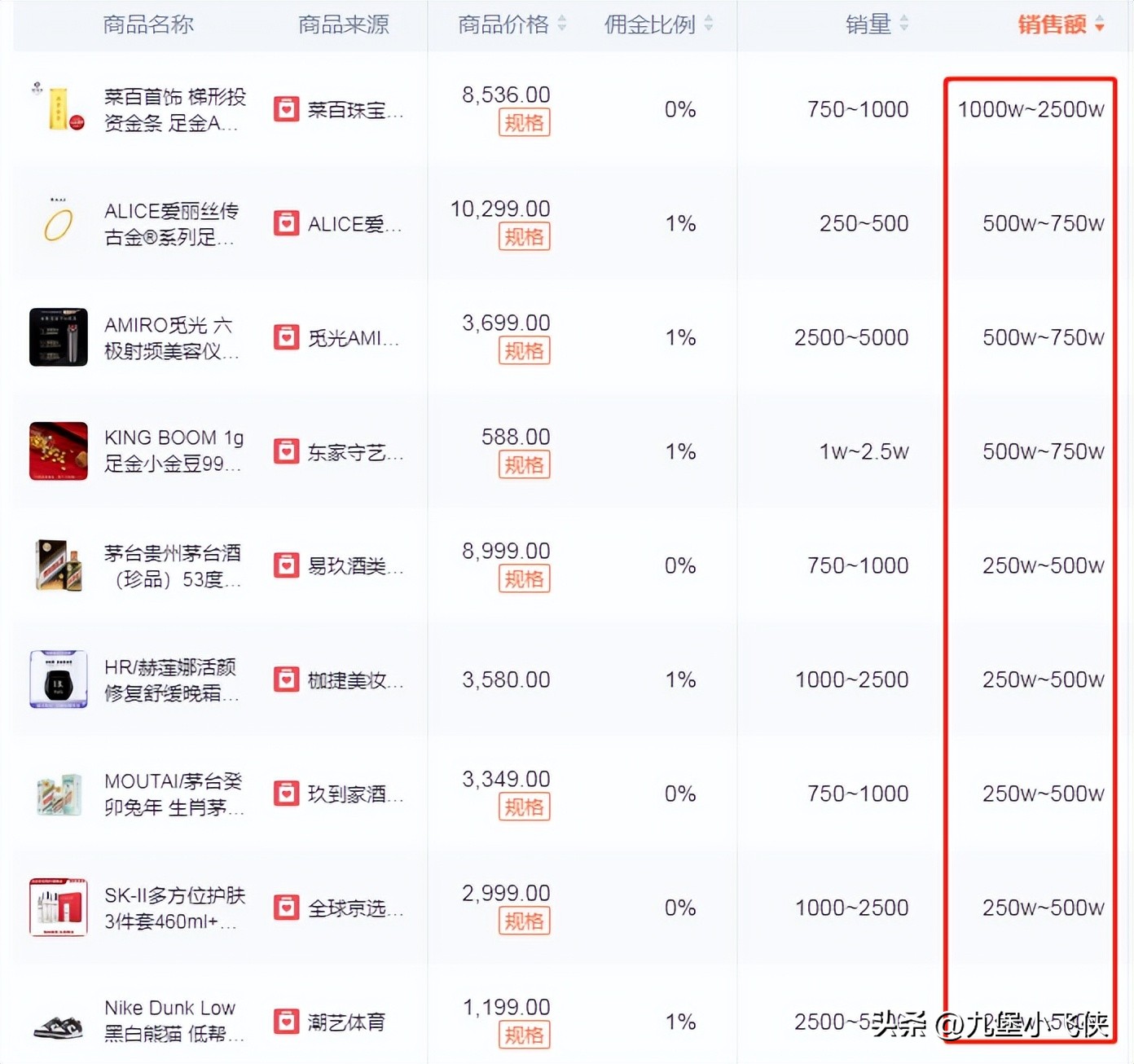Click the 销售额 header label
Viewport: 1134px width, 1064px height.
tap(1052, 24)
